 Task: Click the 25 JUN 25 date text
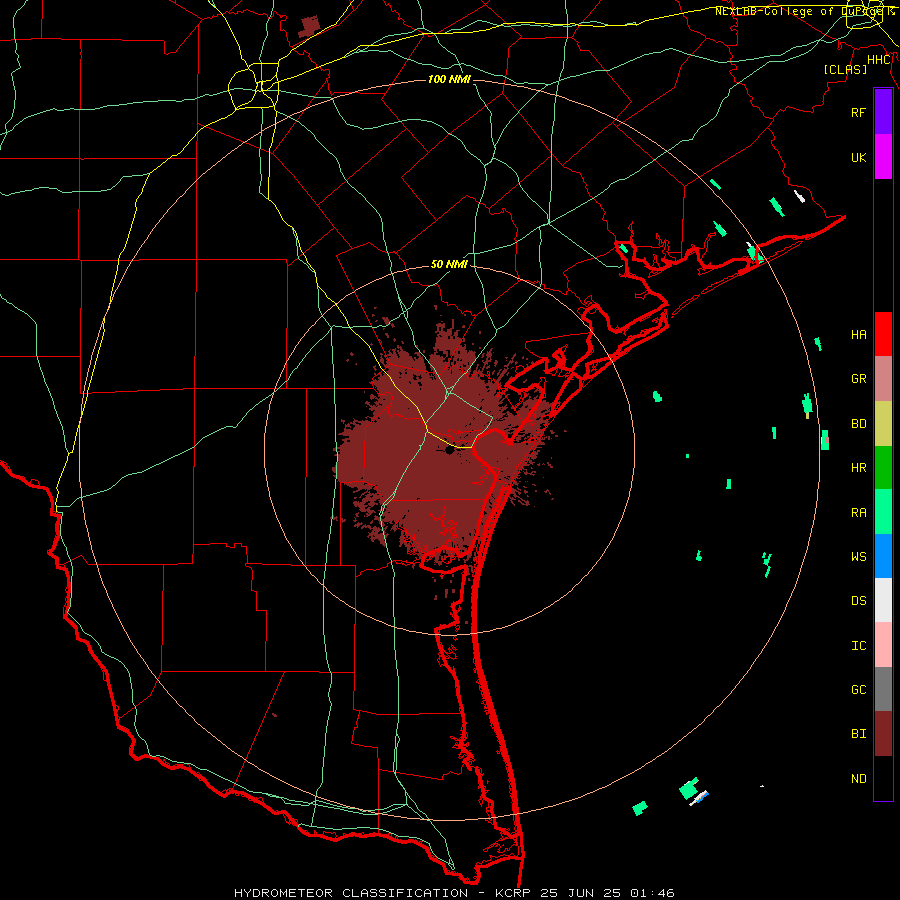pyautogui.click(x=581, y=893)
